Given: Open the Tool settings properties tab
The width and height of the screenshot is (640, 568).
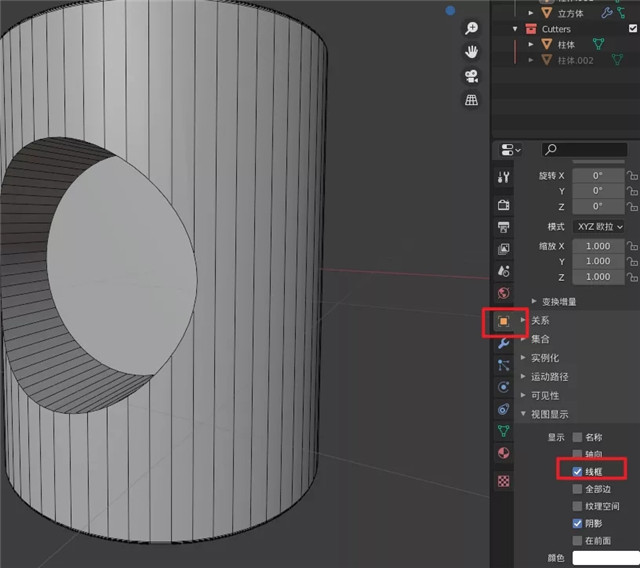Looking at the screenshot, I should pyautogui.click(x=503, y=177).
